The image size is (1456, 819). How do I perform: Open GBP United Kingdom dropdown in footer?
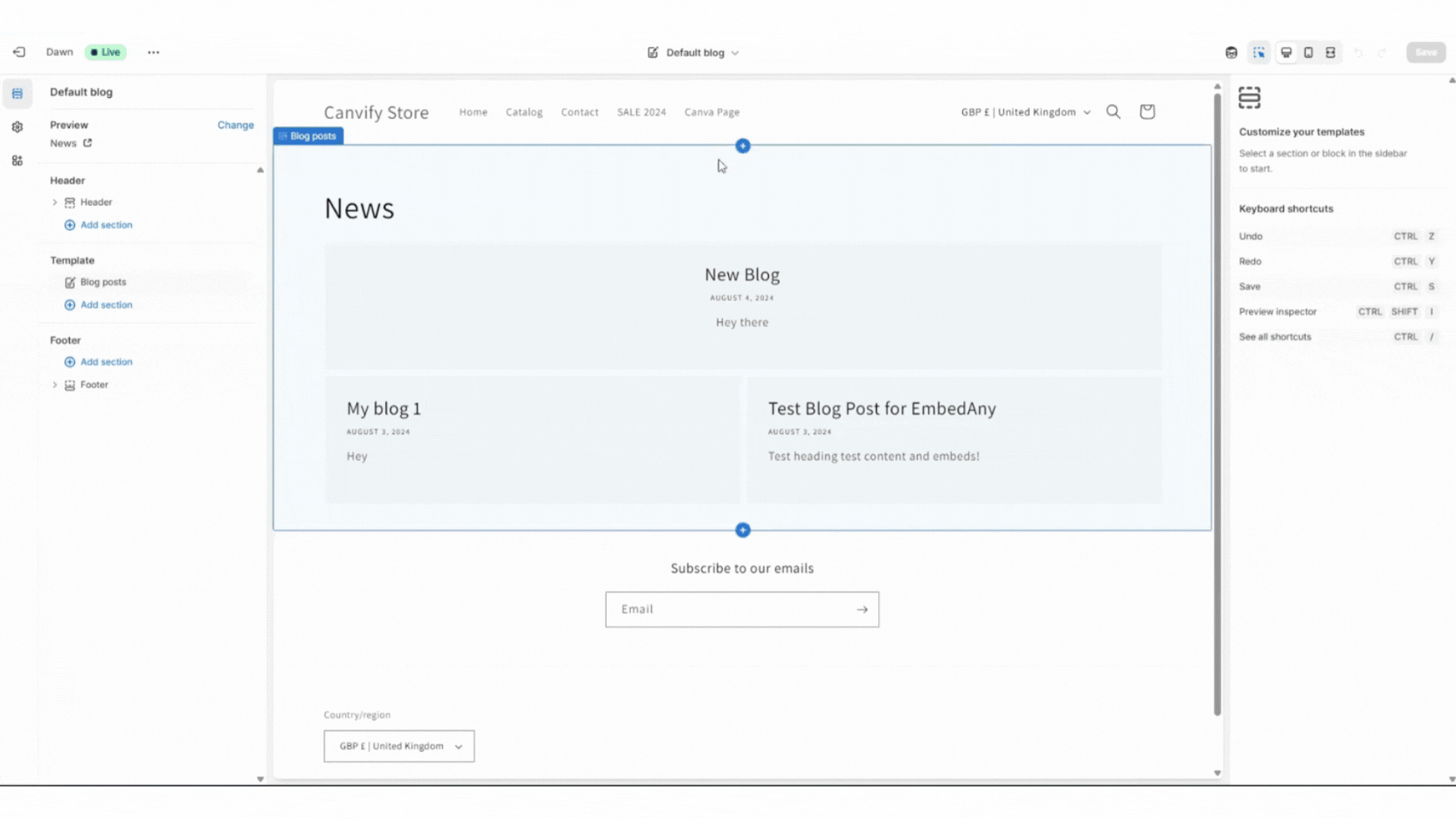tap(399, 746)
